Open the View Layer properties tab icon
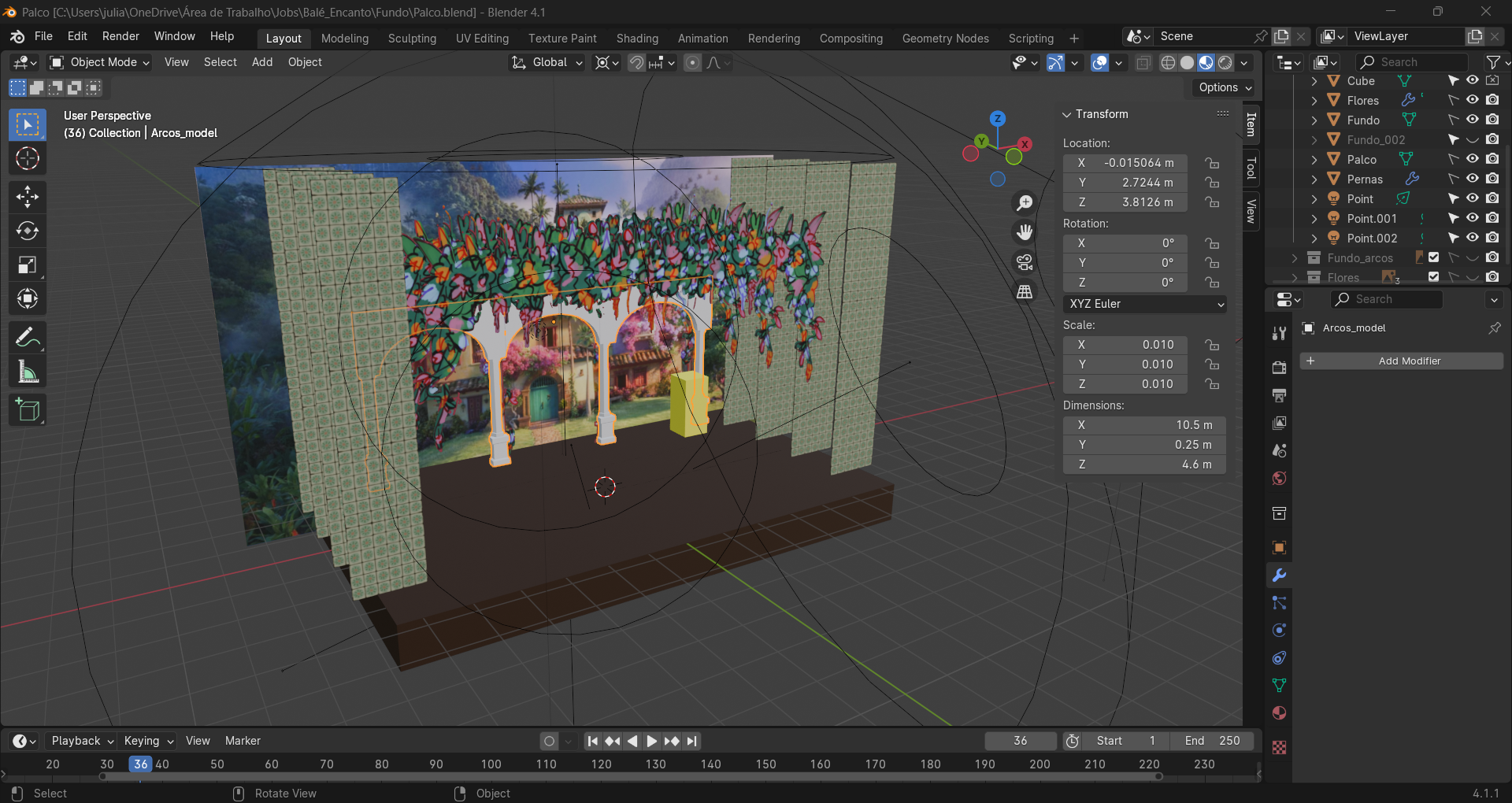The height and width of the screenshot is (803, 1512). (x=1280, y=423)
